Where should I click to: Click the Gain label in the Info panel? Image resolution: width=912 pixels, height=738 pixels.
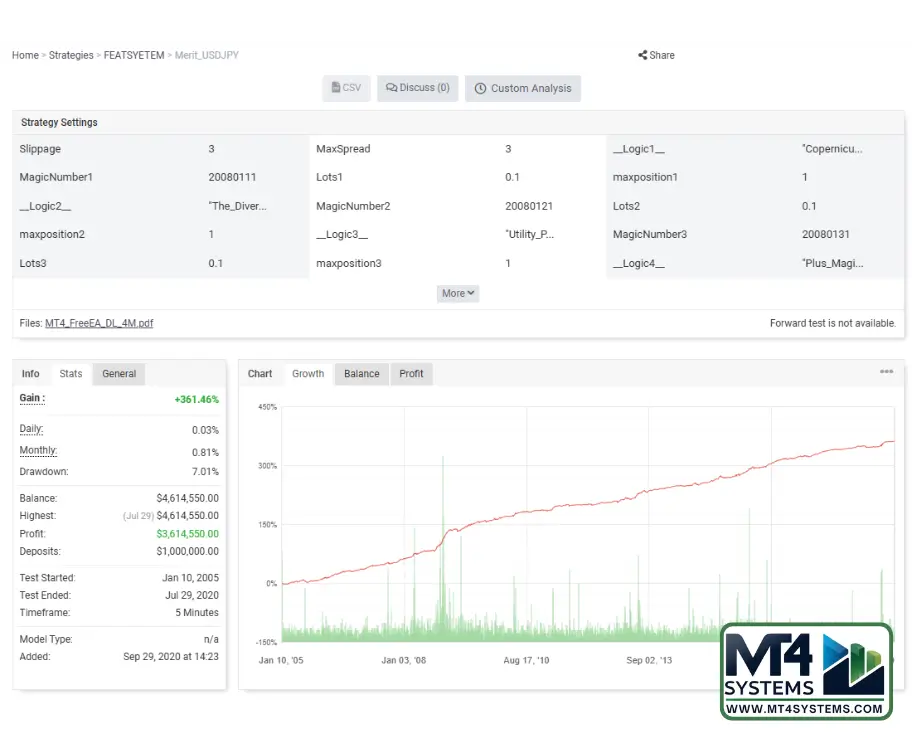point(32,398)
